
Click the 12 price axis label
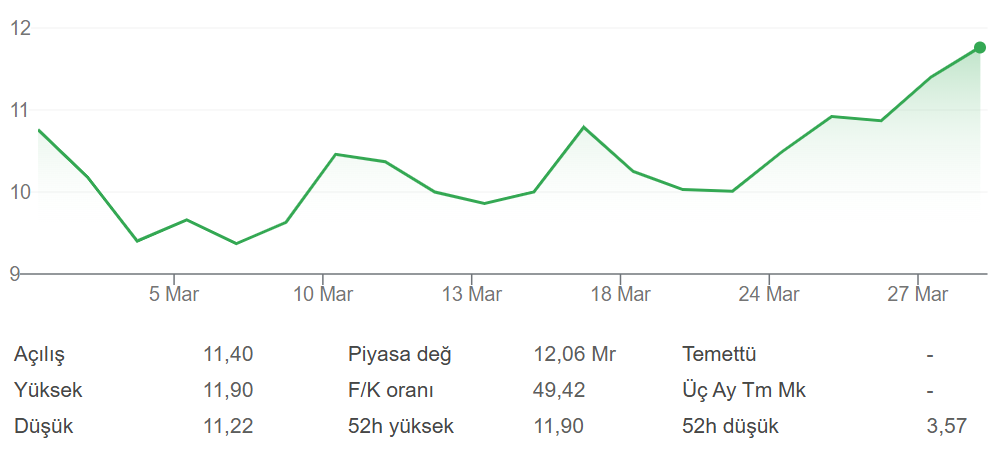20,28
